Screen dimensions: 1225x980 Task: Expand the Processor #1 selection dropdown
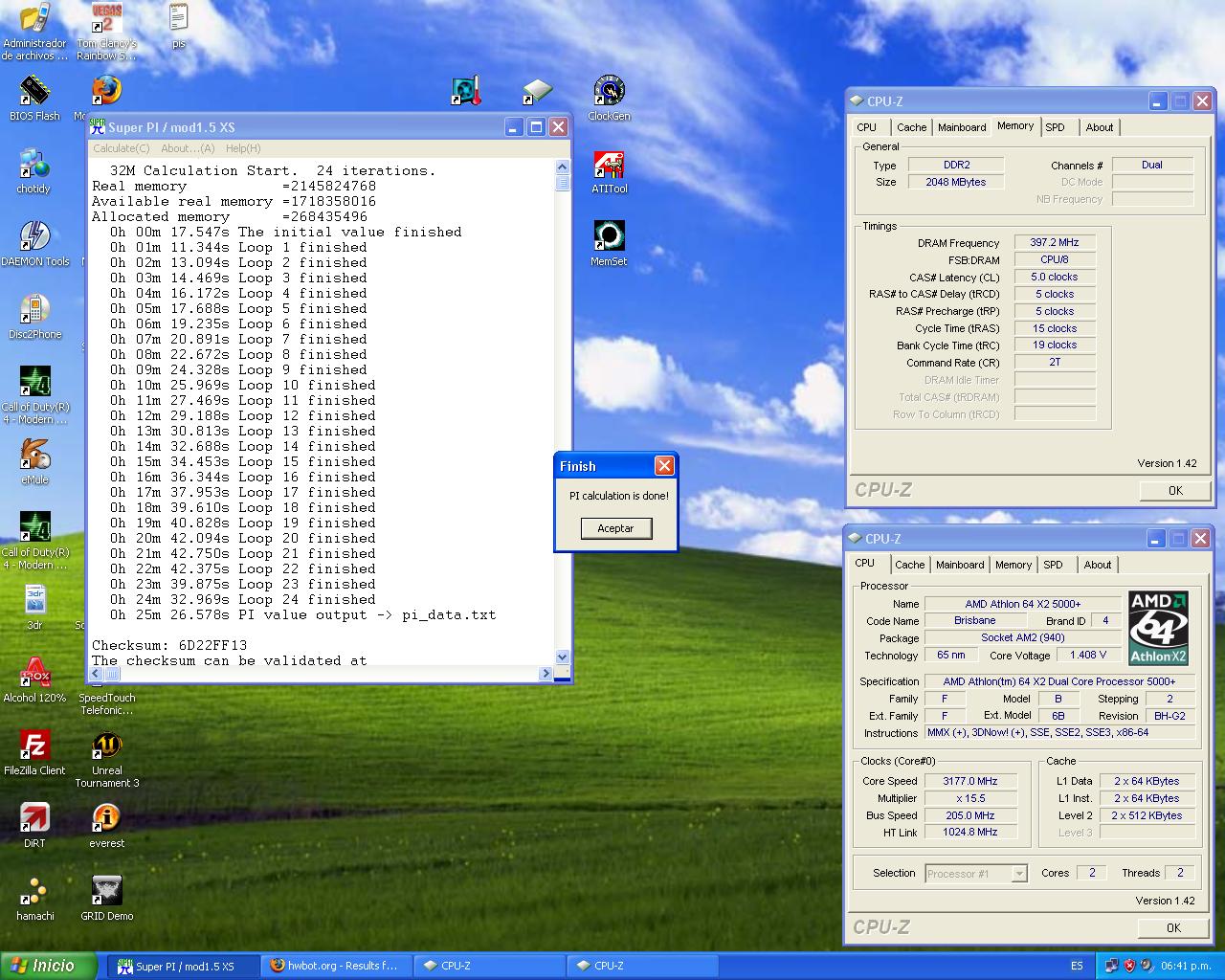1018,873
